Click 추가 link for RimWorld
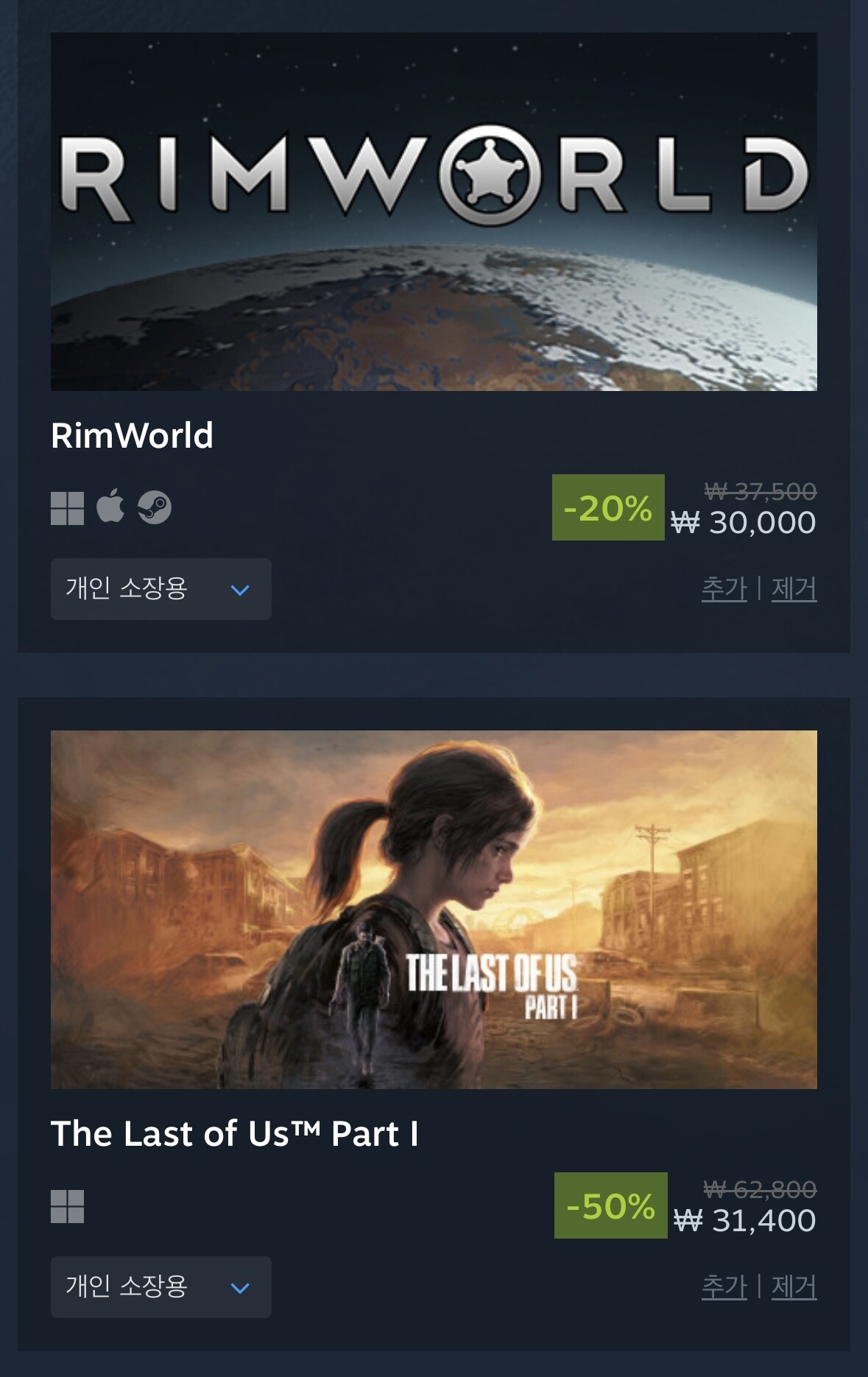Viewport: 868px width, 1377px height. [724, 589]
